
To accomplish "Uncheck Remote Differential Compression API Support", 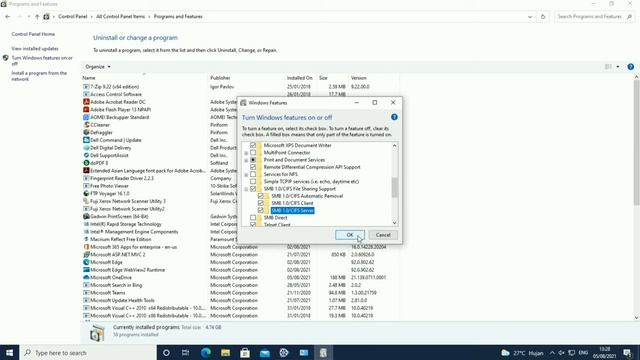I will coord(253,167).
